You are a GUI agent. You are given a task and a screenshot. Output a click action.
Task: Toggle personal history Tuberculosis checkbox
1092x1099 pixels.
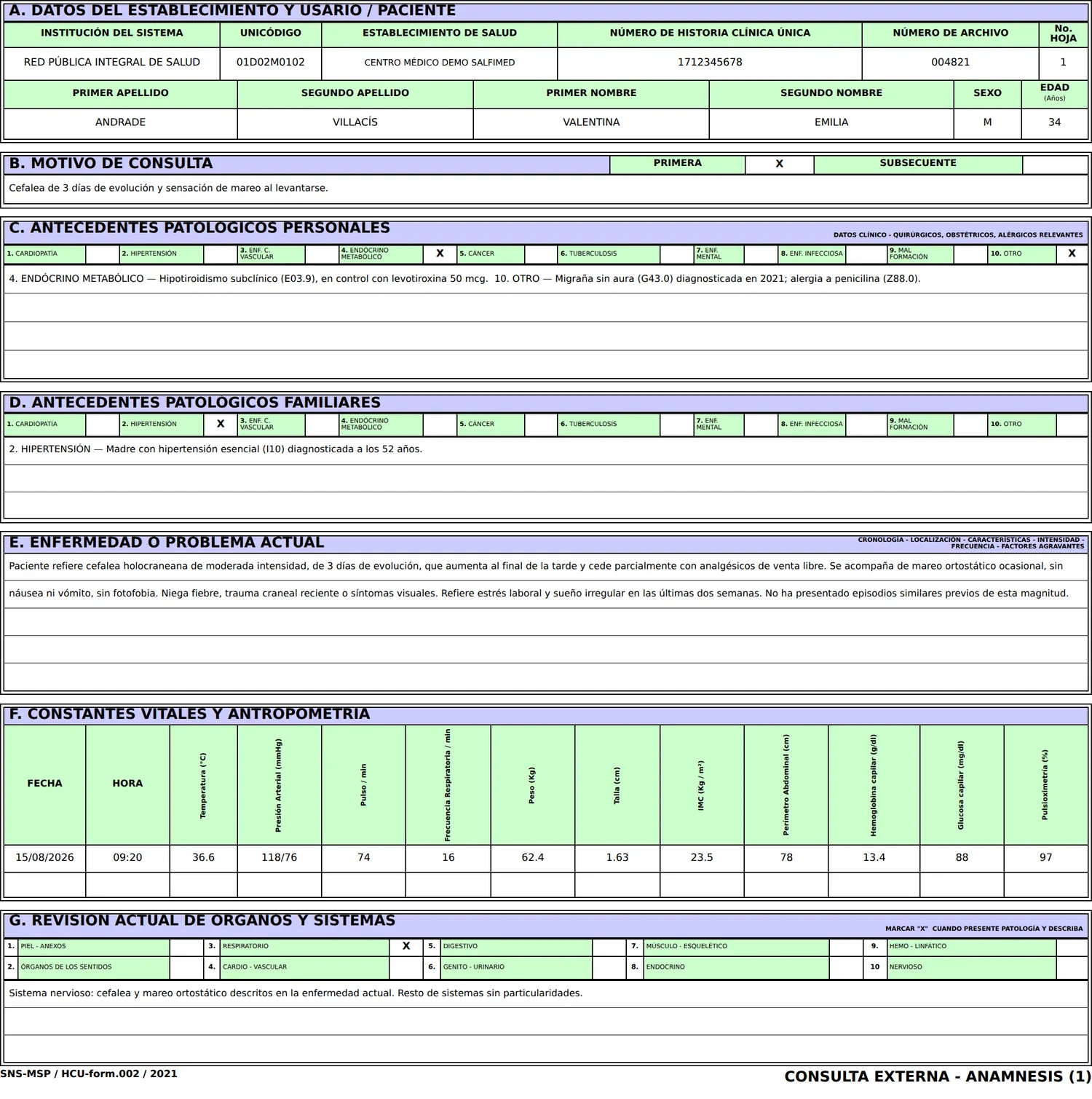(x=676, y=254)
